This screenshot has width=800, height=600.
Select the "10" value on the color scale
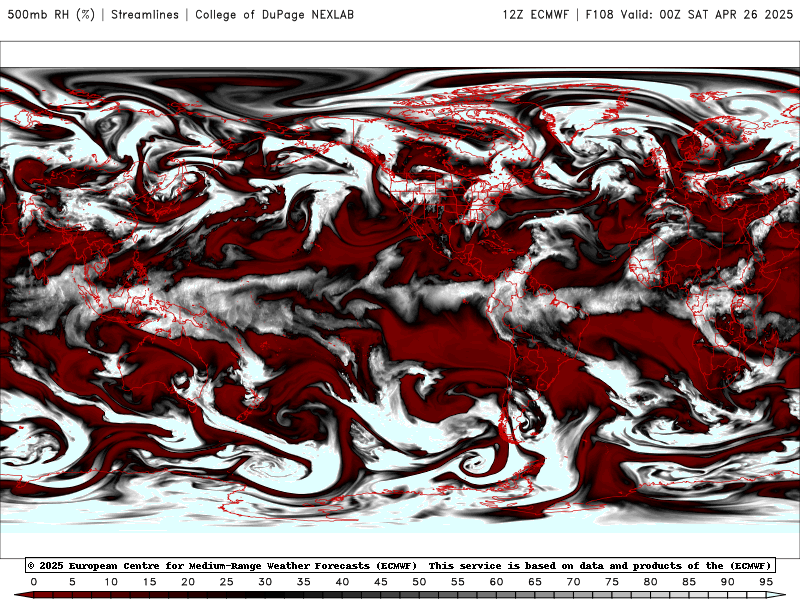(x=111, y=582)
